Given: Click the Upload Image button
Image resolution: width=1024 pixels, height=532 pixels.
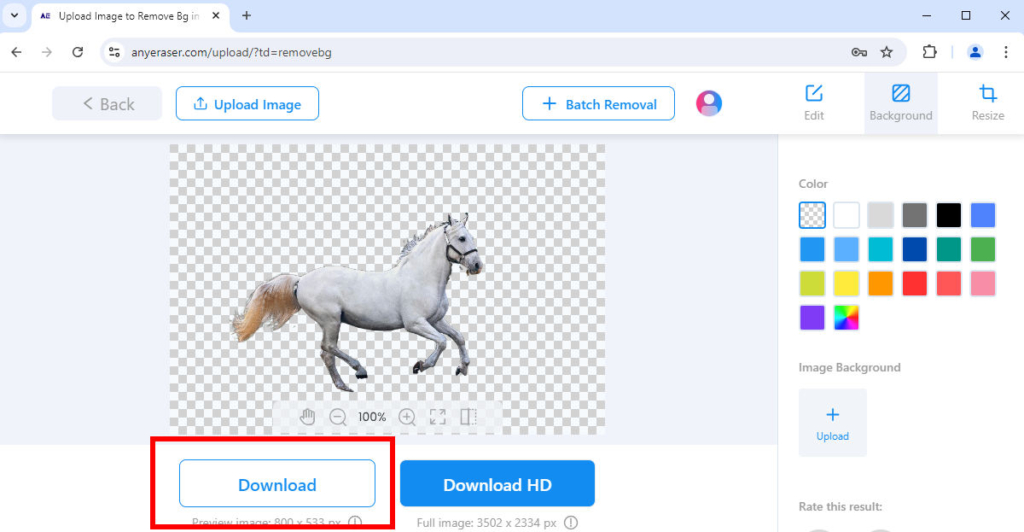Looking at the screenshot, I should (247, 103).
